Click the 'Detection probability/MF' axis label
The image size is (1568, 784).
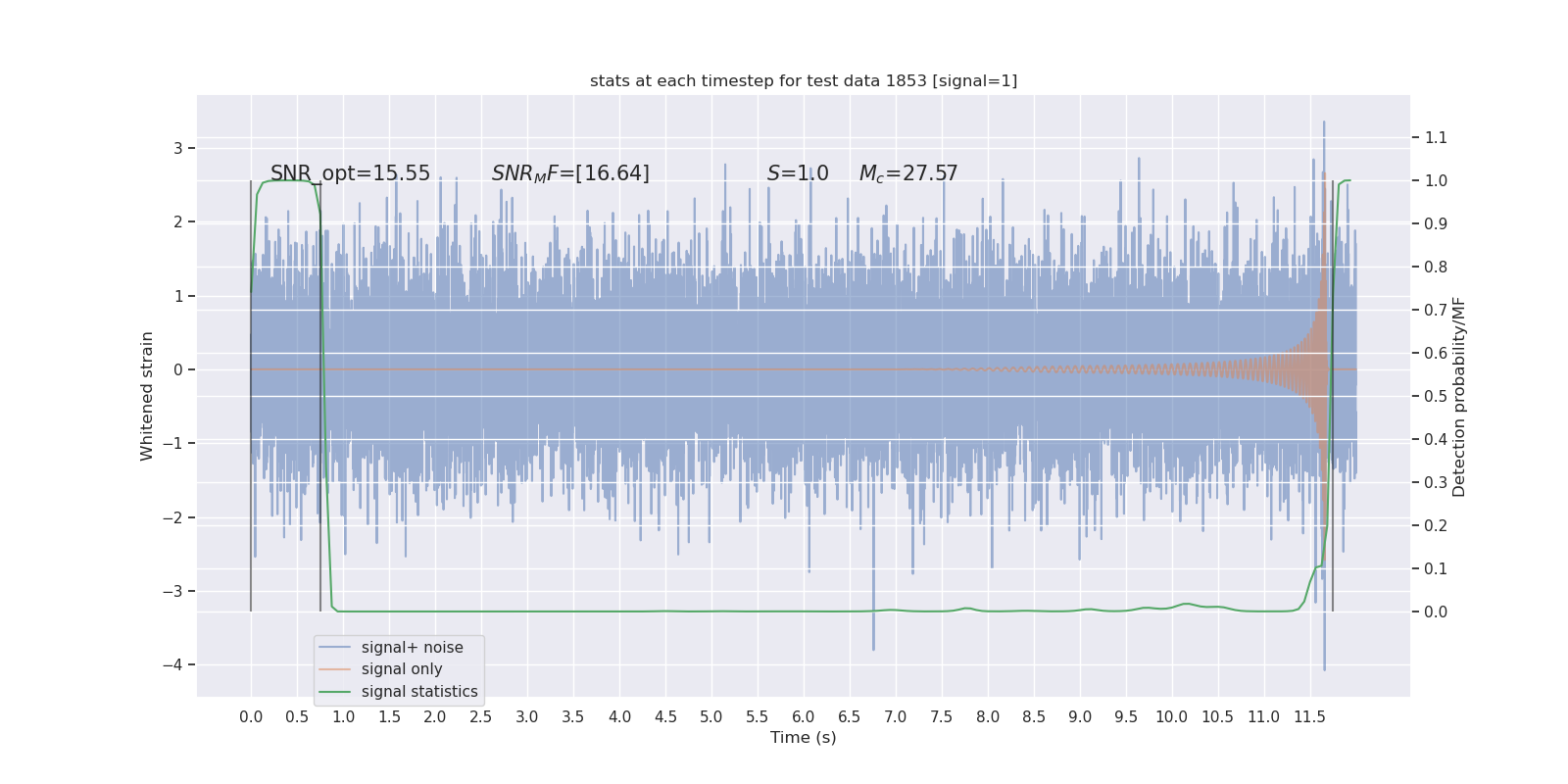pyautogui.click(x=1459, y=397)
